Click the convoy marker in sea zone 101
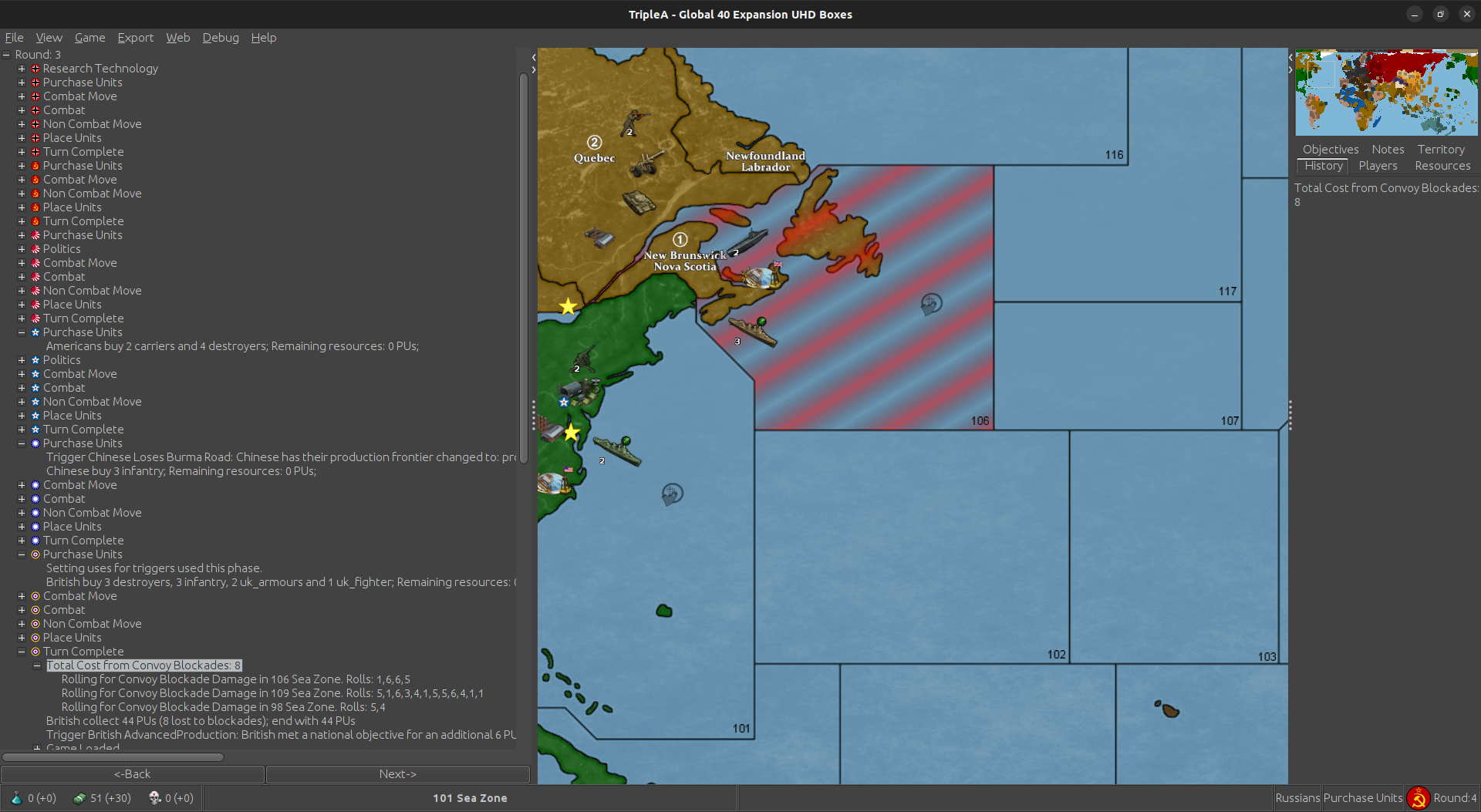Image resolution: width=1481 pixels, height=812 pixels. click(673, 494)
